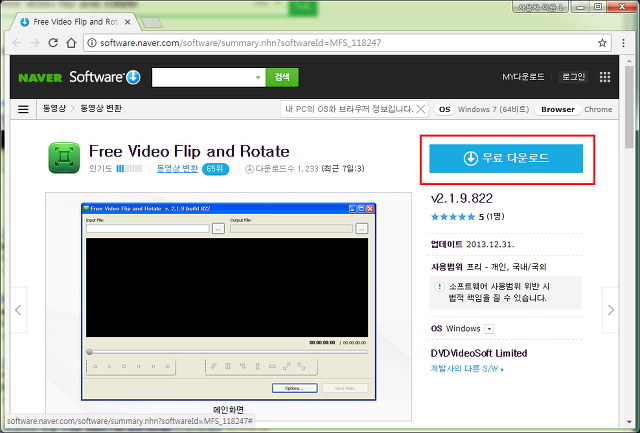This screenshot has width=640, height=433.
Task: Click the 메인화면 caption
Action: 229,409
